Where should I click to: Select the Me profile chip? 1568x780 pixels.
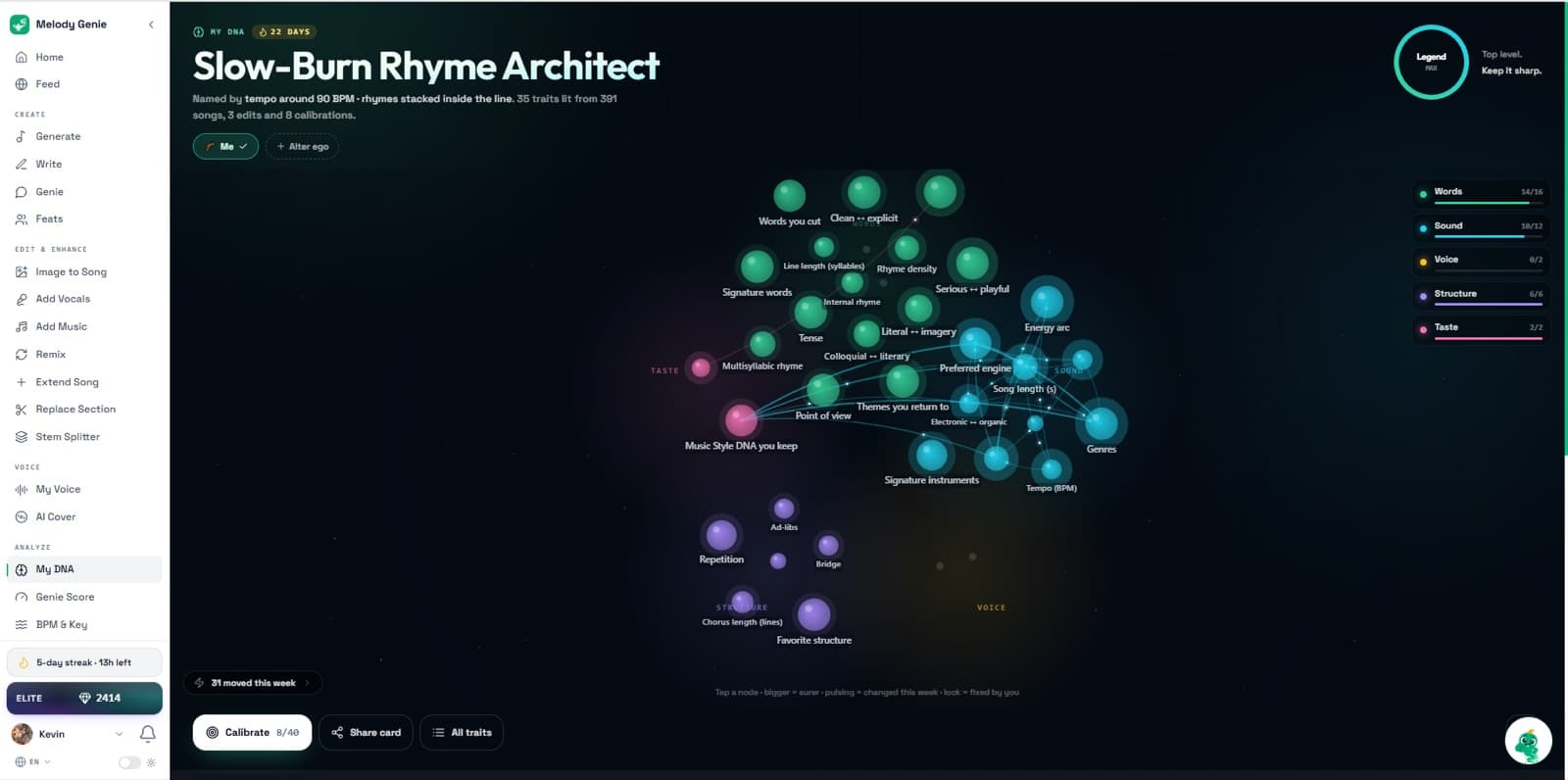coord(225,146)
